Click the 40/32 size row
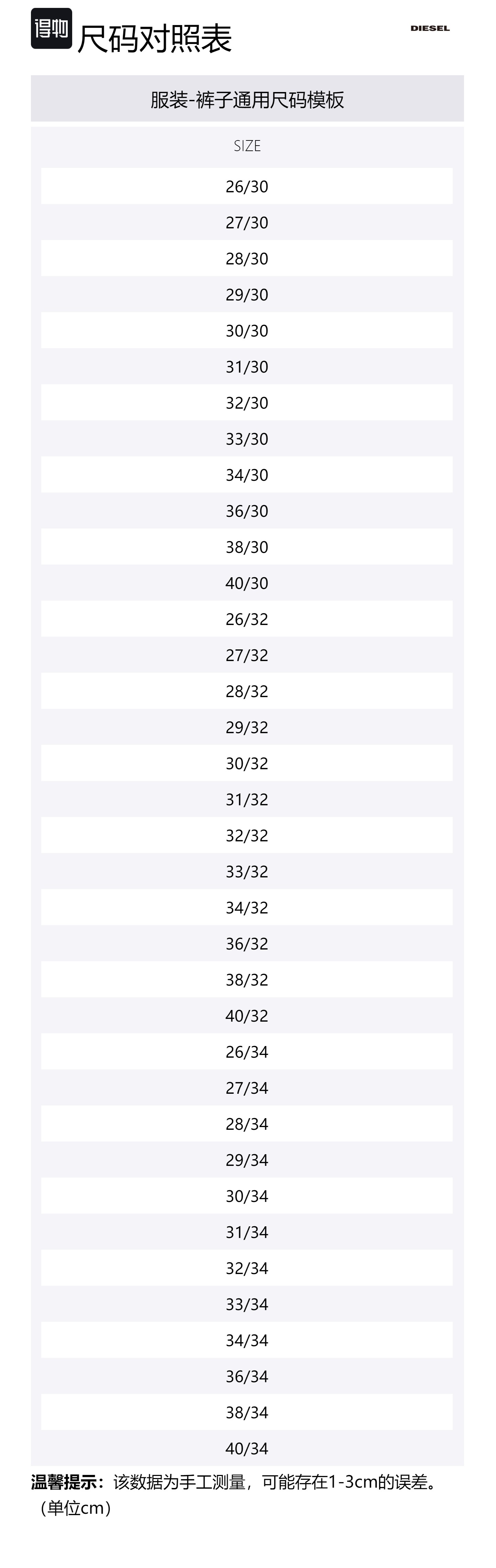Screen dimensions: 496x1568 pos(247,1016)
